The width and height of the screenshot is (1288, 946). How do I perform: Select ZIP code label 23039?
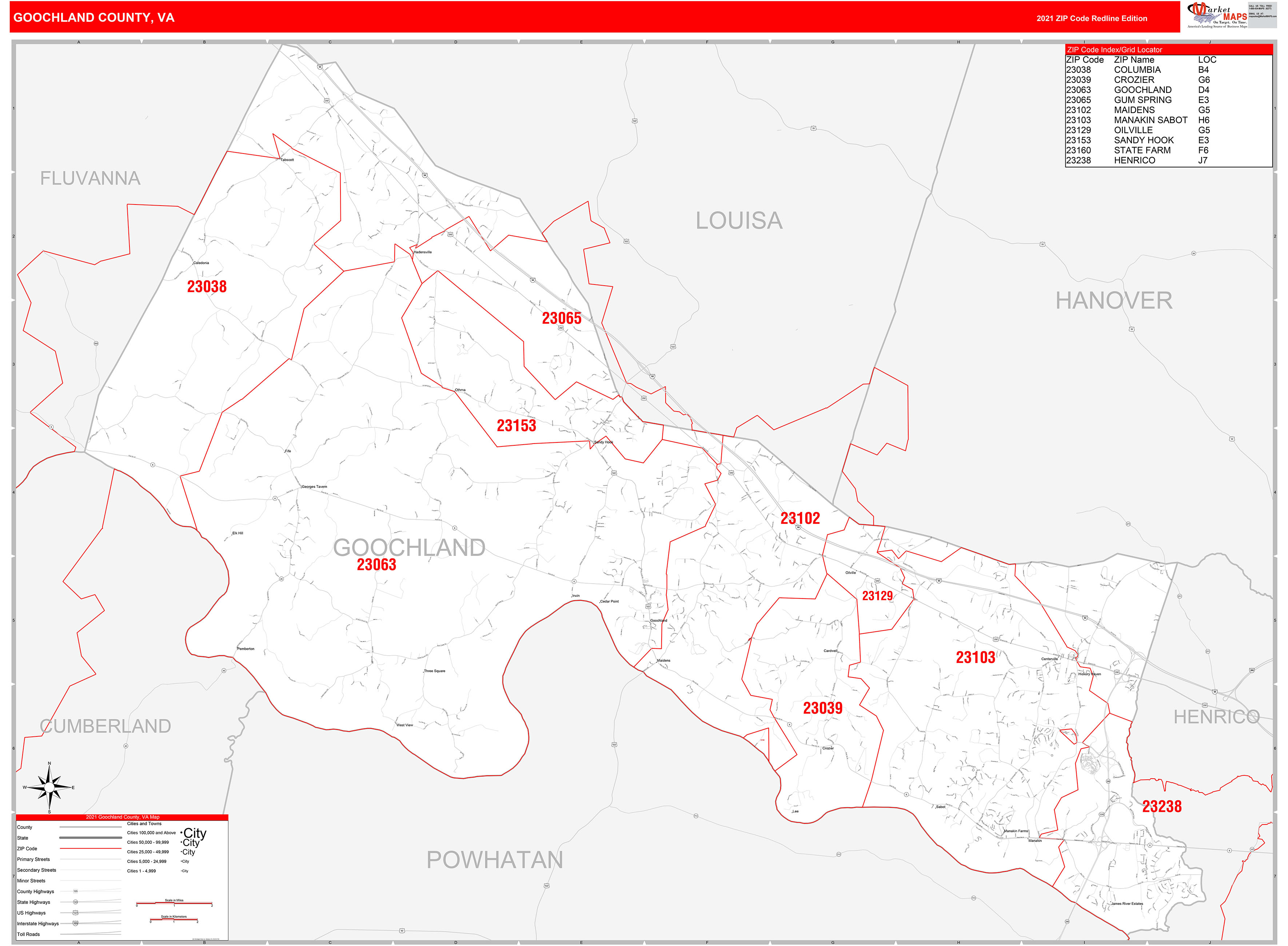pos(823,708)
